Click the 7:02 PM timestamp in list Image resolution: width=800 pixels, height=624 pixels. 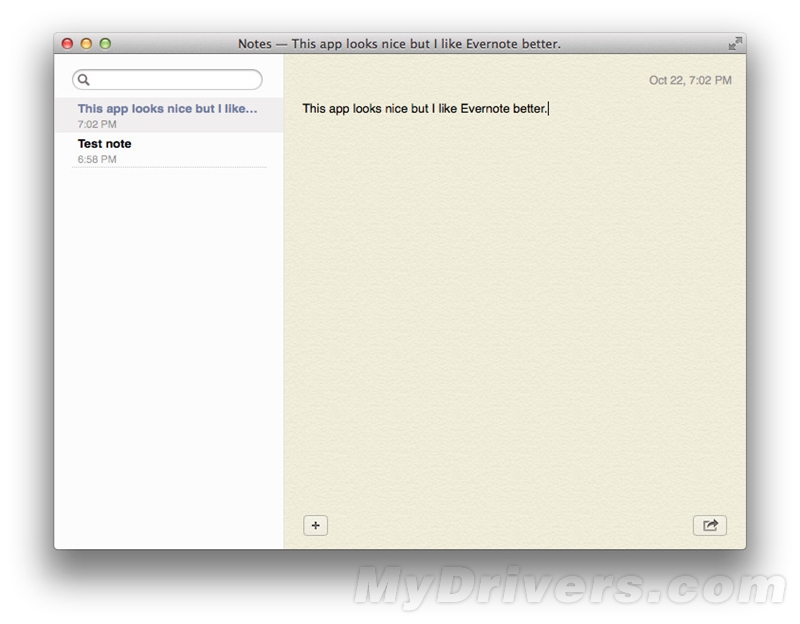[97, 124]
